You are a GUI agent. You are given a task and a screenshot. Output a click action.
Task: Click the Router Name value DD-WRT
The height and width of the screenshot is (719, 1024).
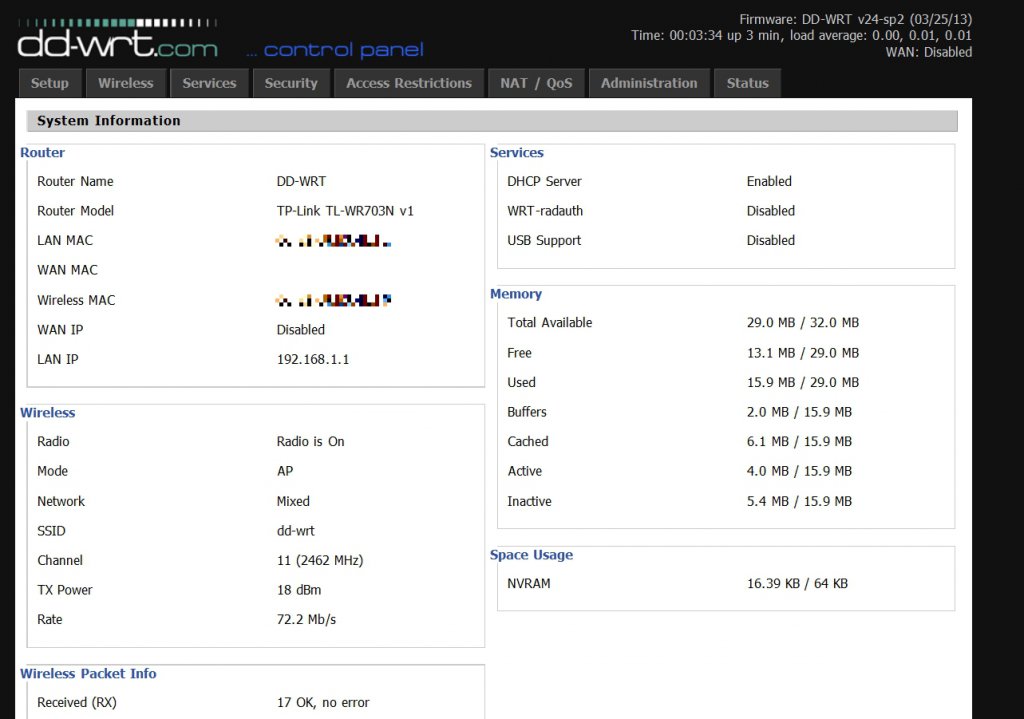[x=301, y=181]
